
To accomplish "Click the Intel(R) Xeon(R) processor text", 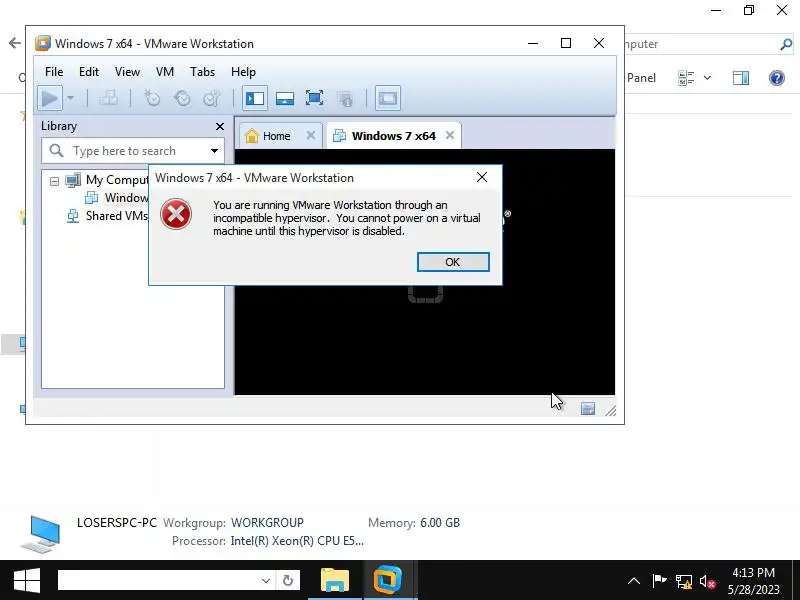I will pos(297,541).
